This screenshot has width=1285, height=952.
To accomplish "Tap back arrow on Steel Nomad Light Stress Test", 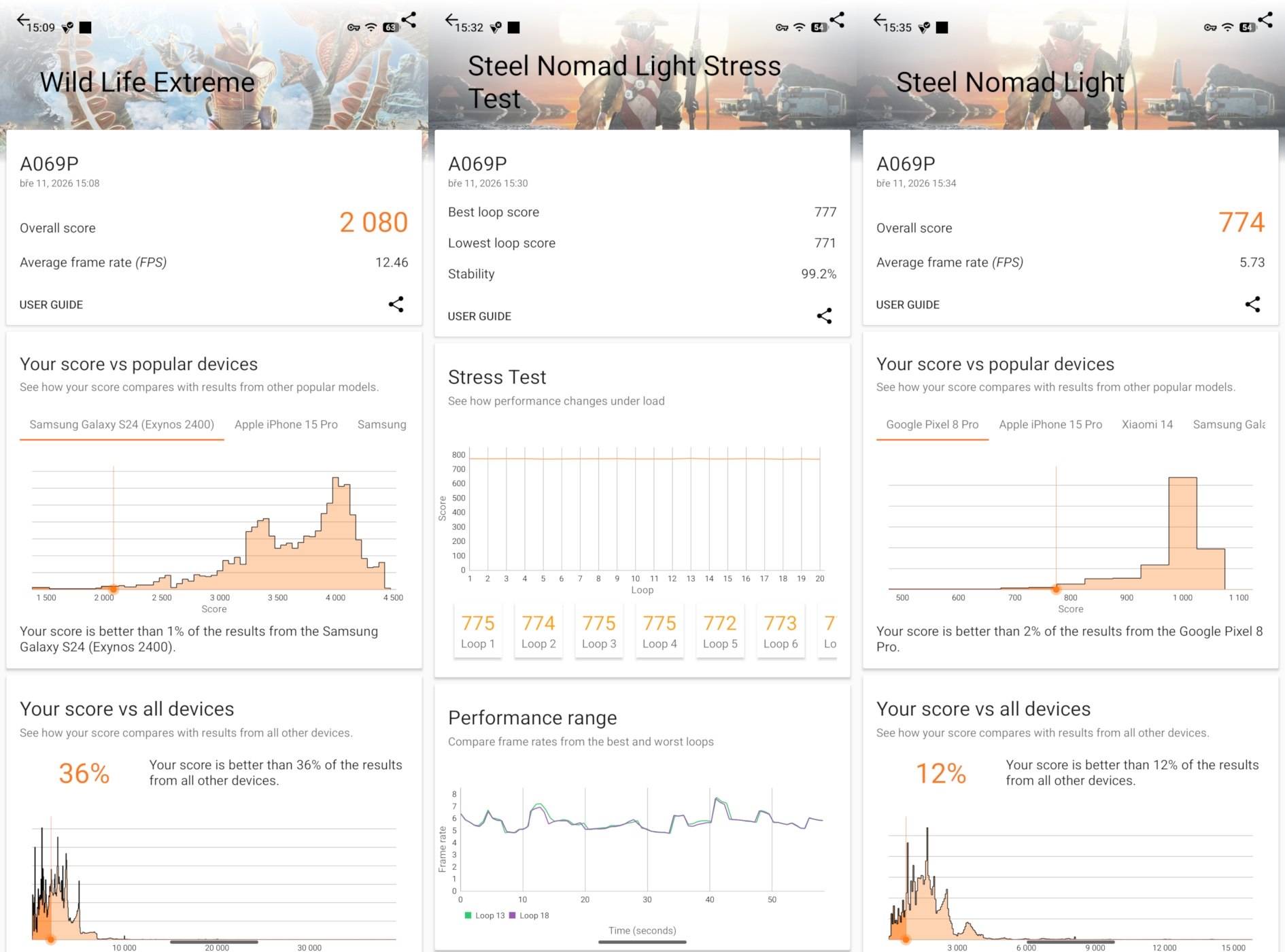I will pyautogui.click(x=451, y=20).
